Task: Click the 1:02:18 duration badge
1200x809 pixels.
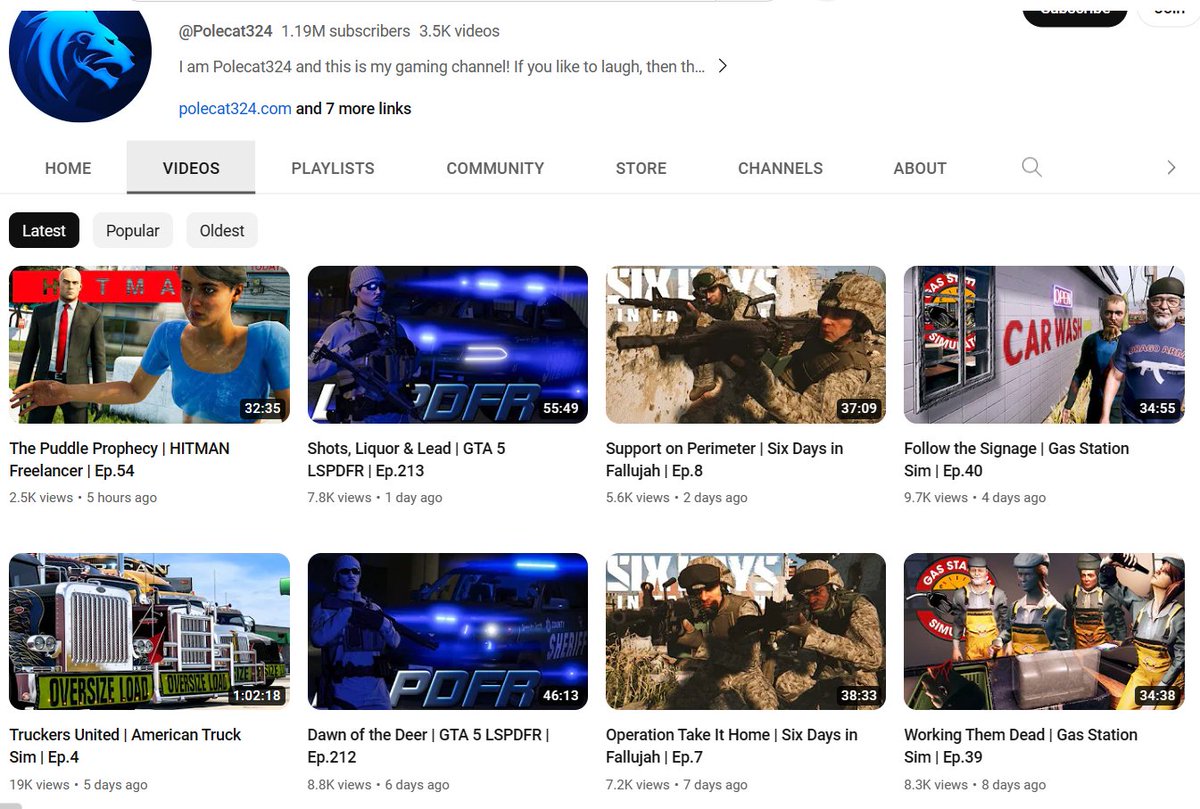Action: point(257,695)
